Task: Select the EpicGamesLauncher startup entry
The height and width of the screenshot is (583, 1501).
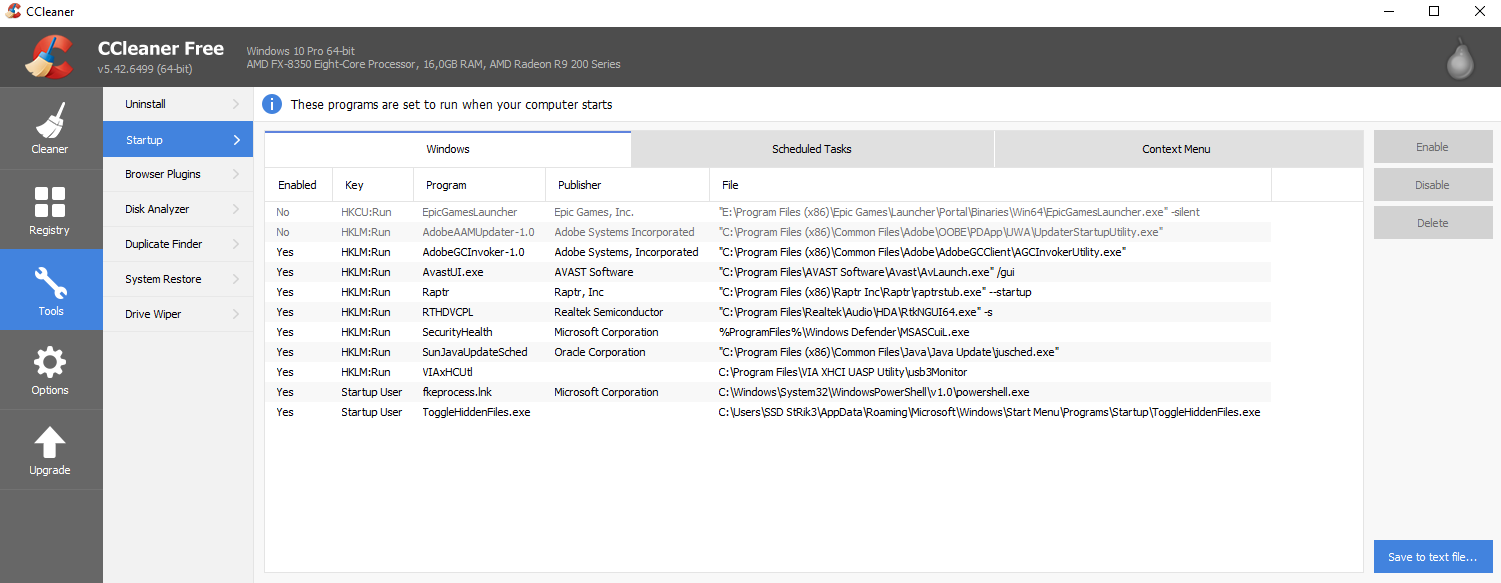Action: pos(469,212)
